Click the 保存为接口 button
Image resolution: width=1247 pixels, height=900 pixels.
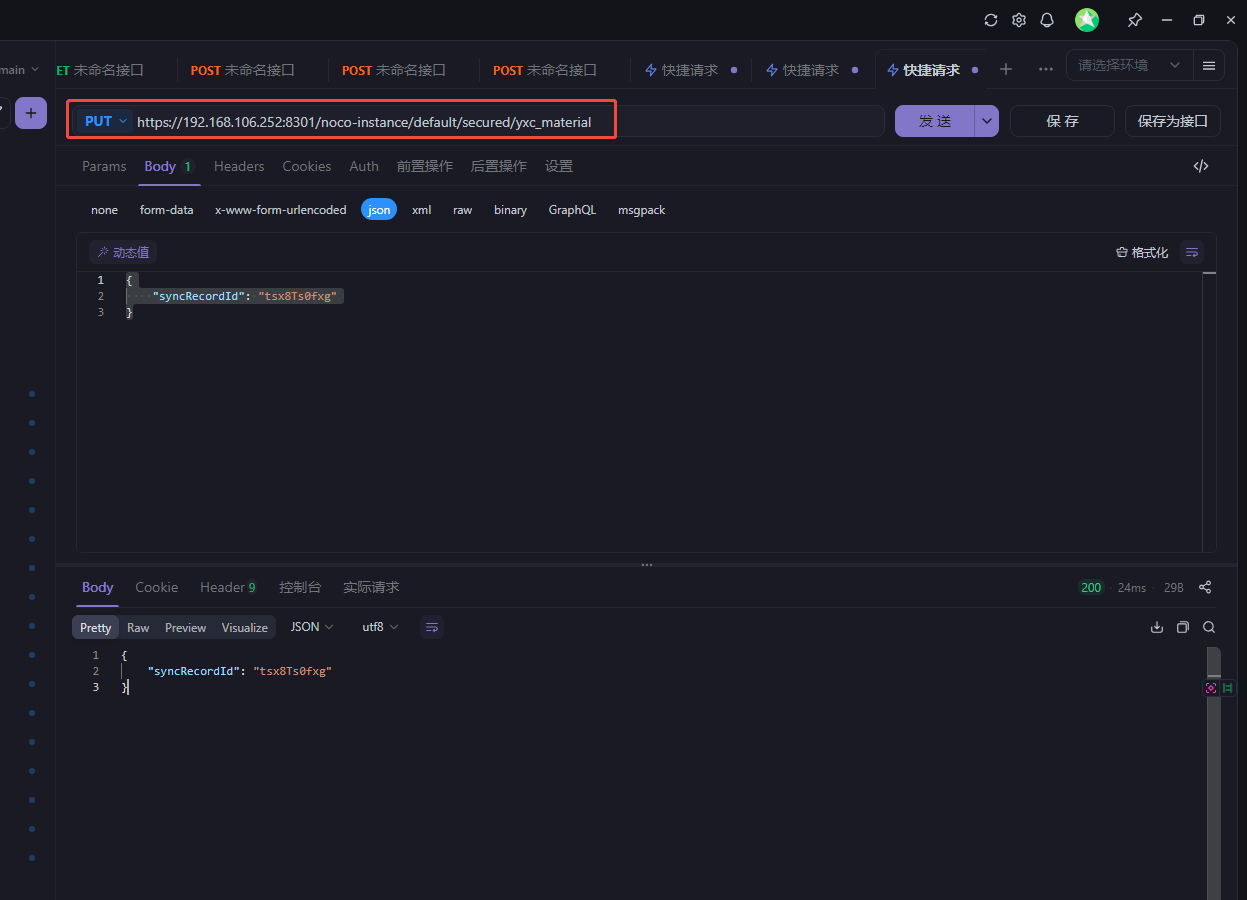(1172, 121)
